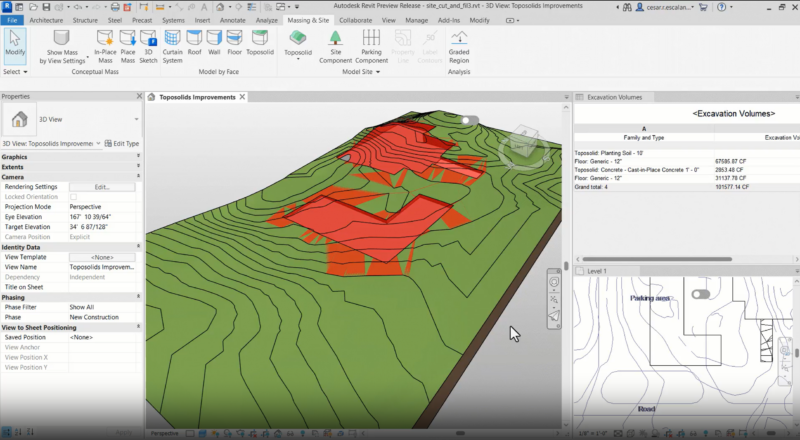Print using the printer icon
Screen dimensions: 800x440
(x=115, y=7)
